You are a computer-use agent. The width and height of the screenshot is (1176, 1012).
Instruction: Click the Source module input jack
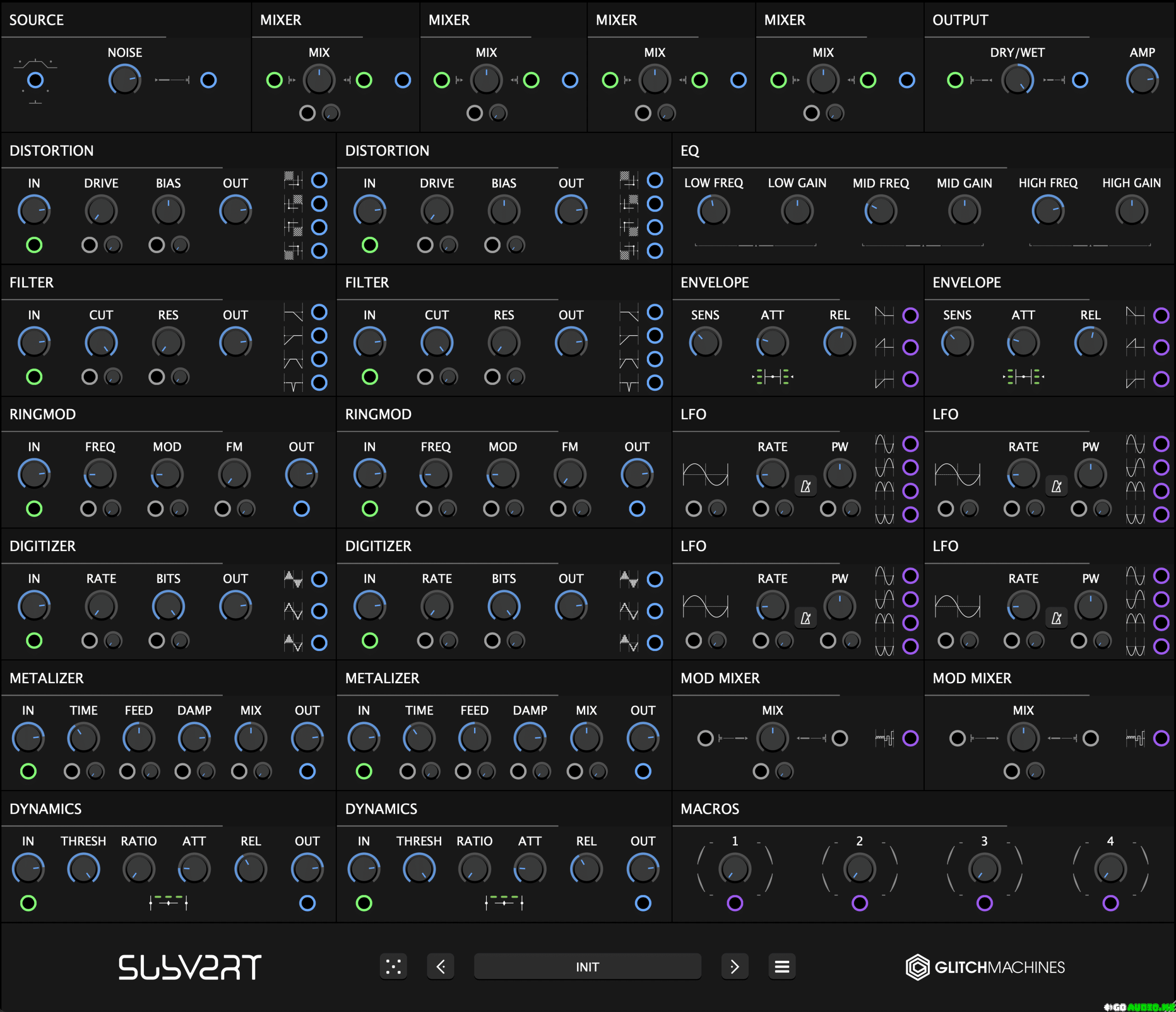coord(35,80)
